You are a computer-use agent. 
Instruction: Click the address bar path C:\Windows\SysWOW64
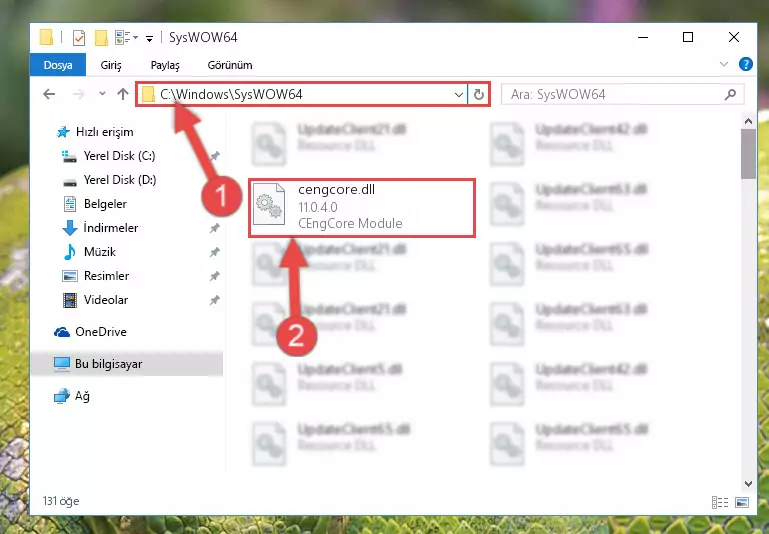[231, 94]
